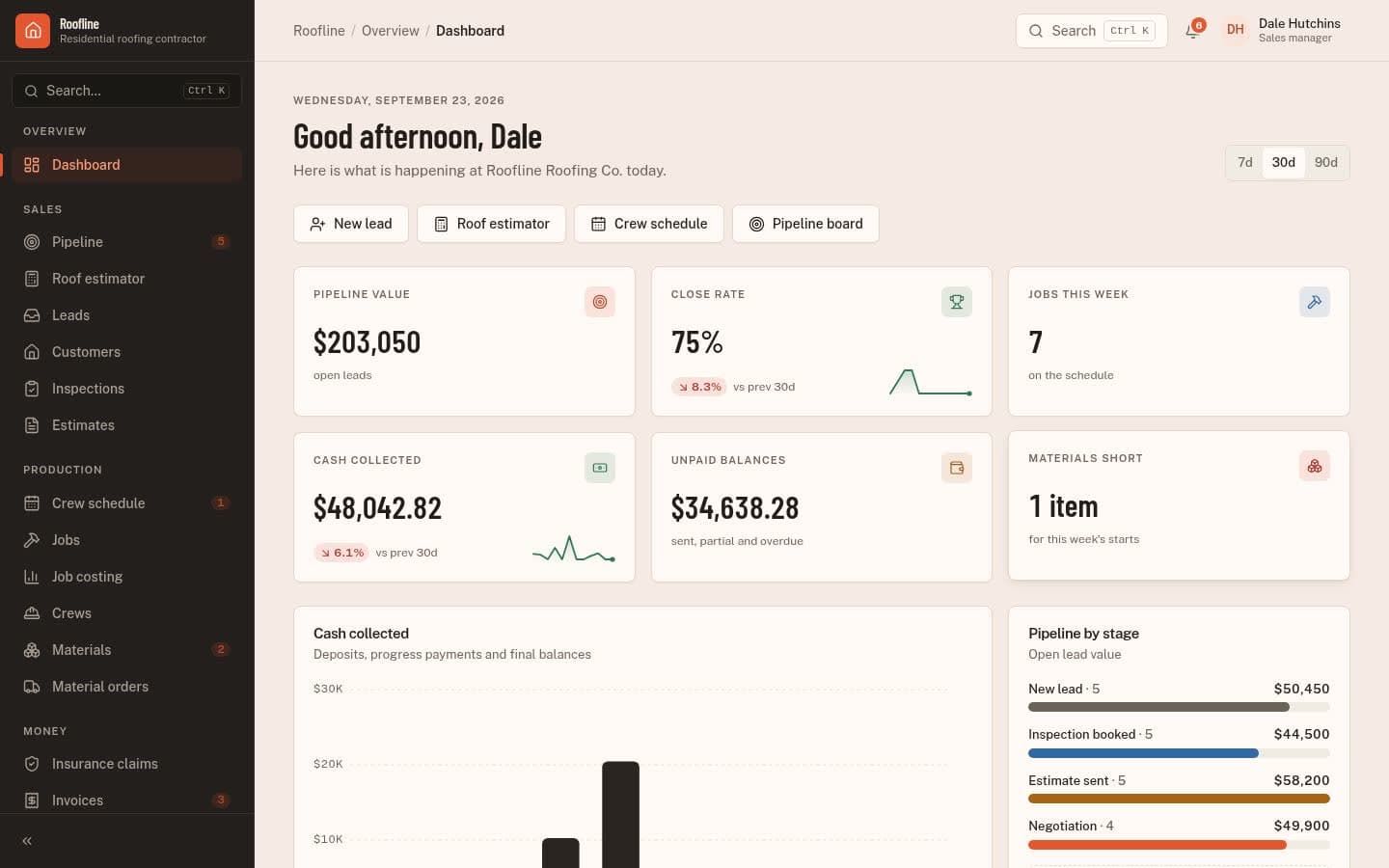
Task: Click the Inspections clipboard icon in sidebar
Action: (x=32, y=389)
